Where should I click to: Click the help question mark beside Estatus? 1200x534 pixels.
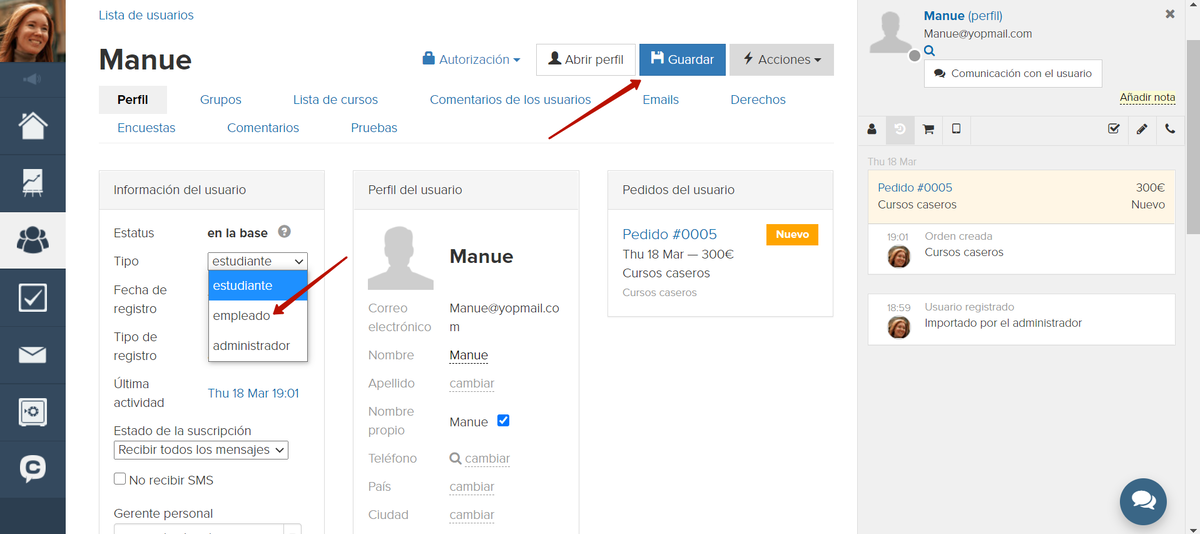[284, 232]
